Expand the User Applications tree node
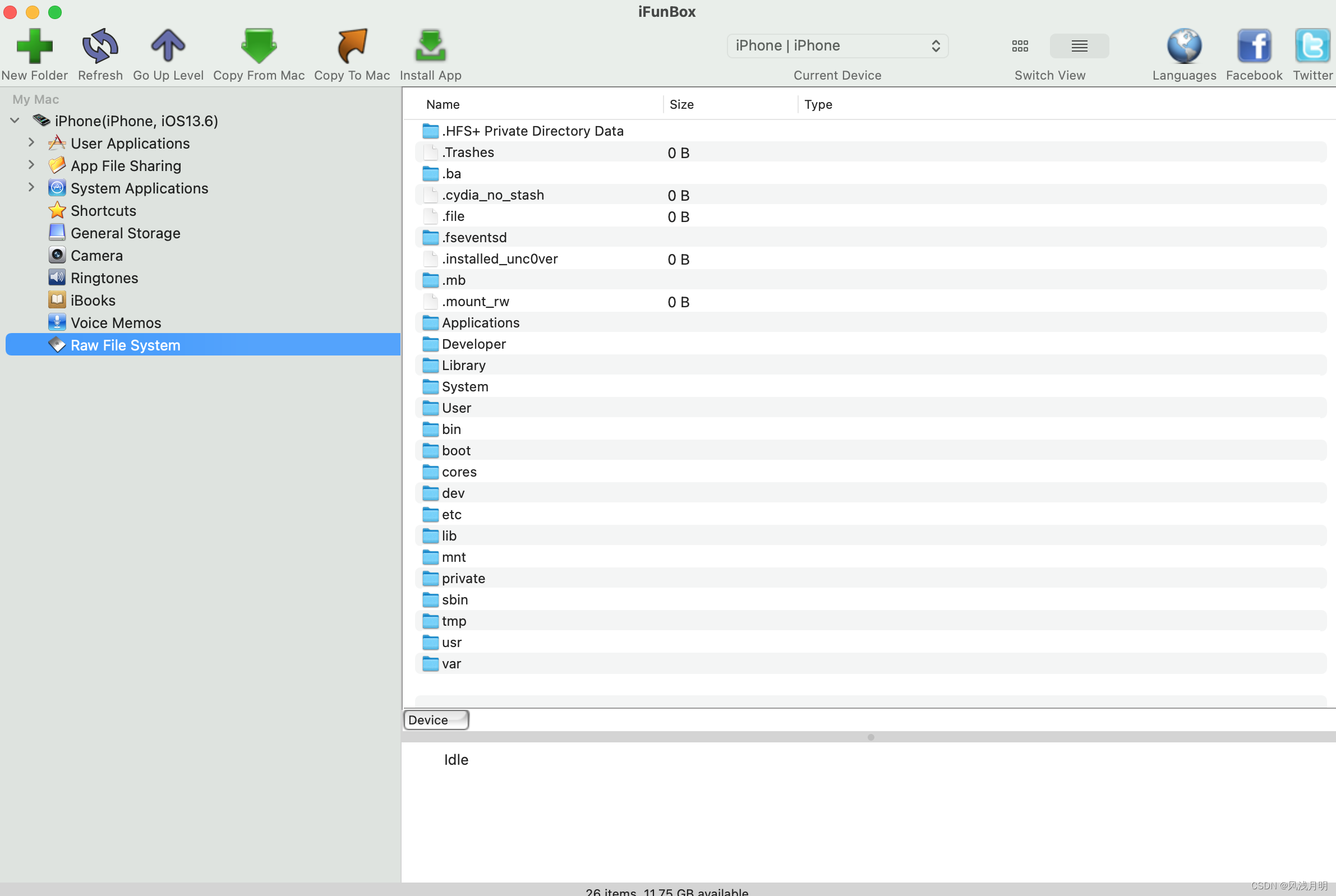 point(31,143)
